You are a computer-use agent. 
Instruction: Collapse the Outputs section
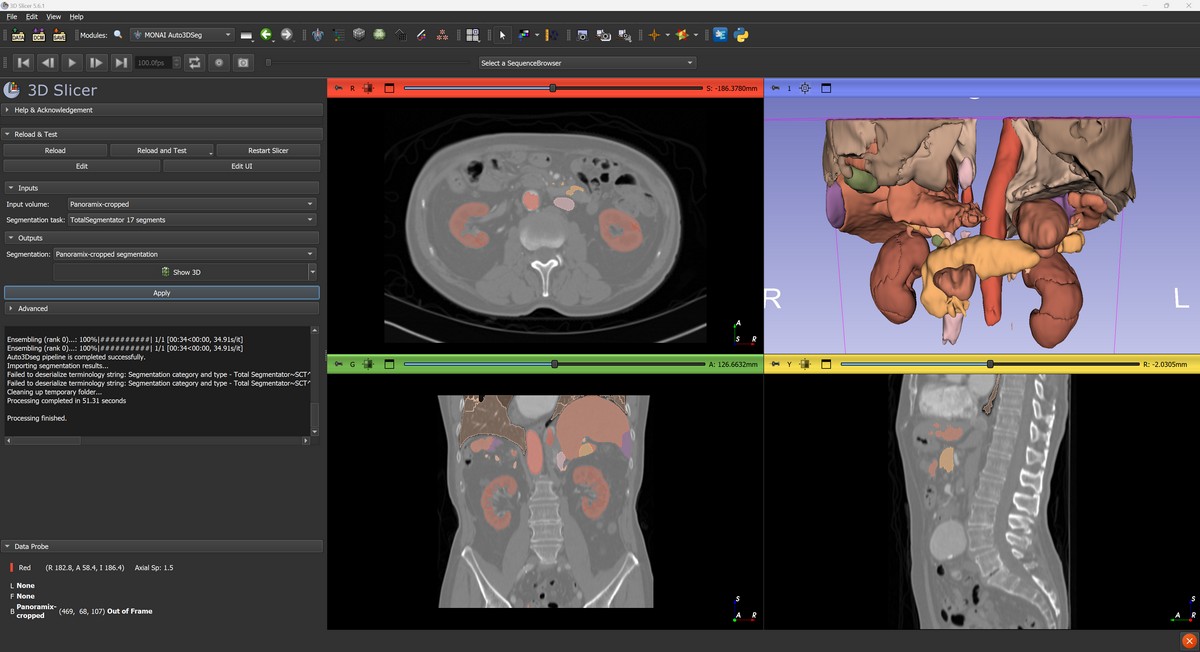click(x=162, y=238)
